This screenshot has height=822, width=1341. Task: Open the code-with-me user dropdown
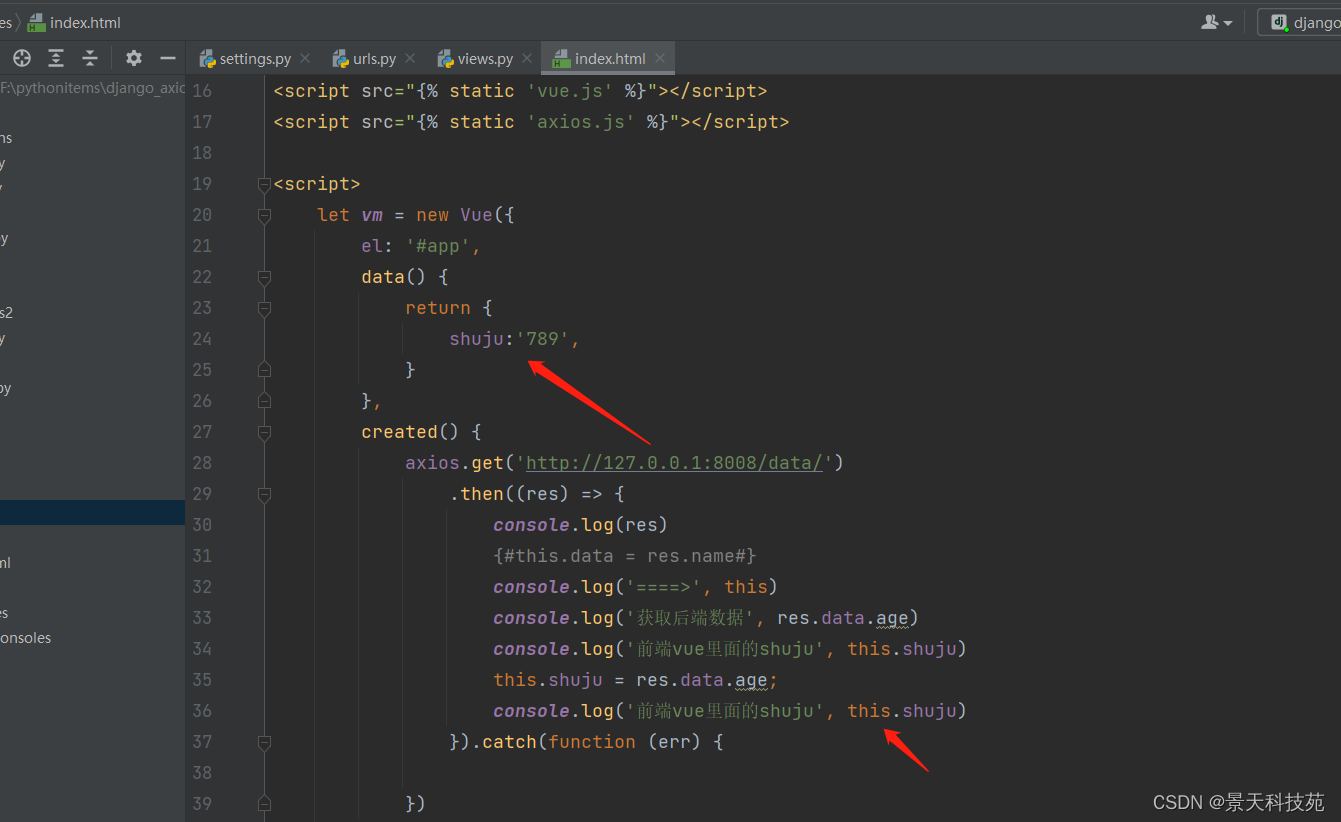1217,22
